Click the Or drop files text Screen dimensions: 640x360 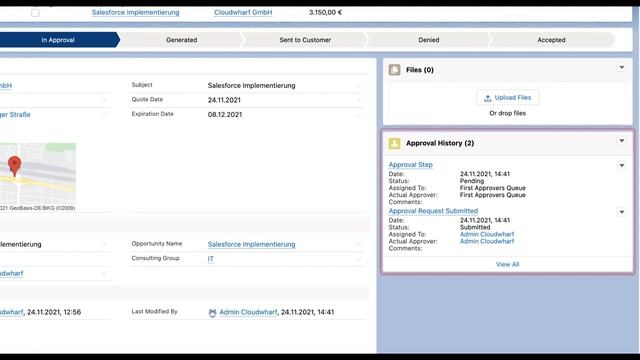[507, 113]
